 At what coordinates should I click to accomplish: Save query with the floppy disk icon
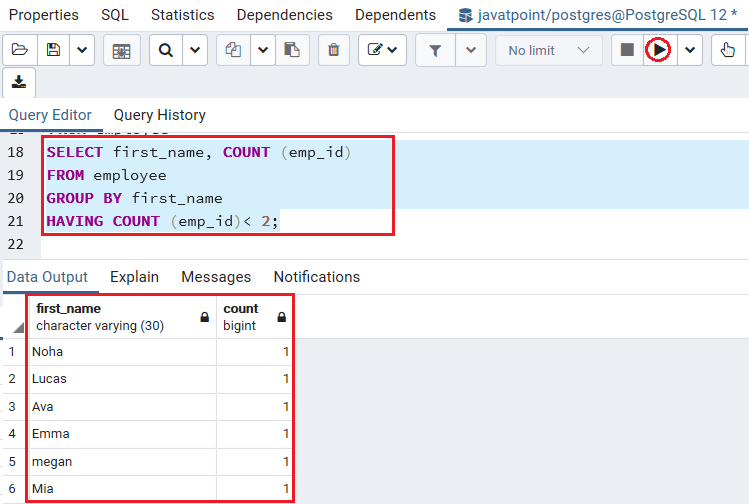(x=53, y=50)
